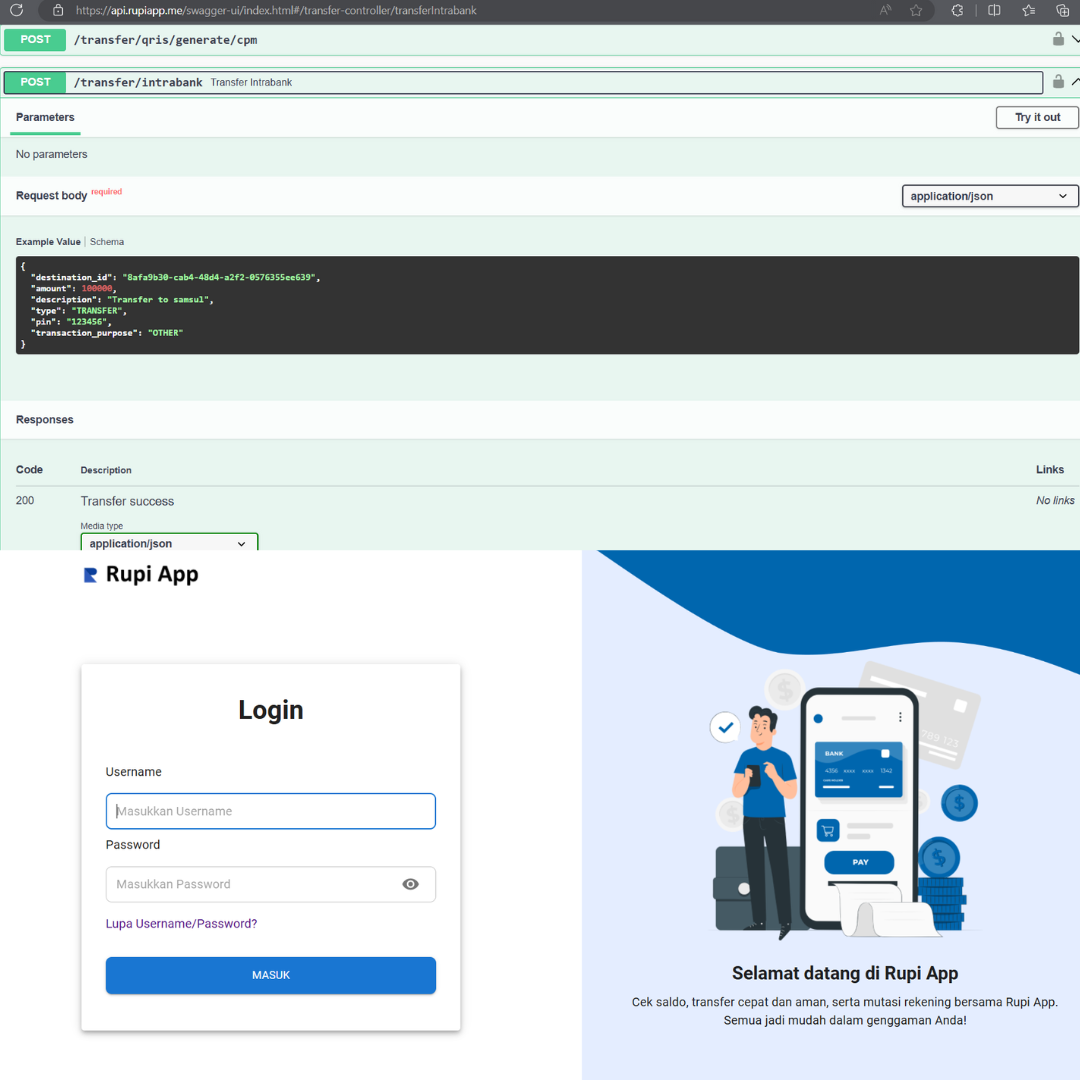This screenshot has height=1080, width=1080.
Task: Click the POST badge on /transfer/intrabank
Action: (35, 81)
